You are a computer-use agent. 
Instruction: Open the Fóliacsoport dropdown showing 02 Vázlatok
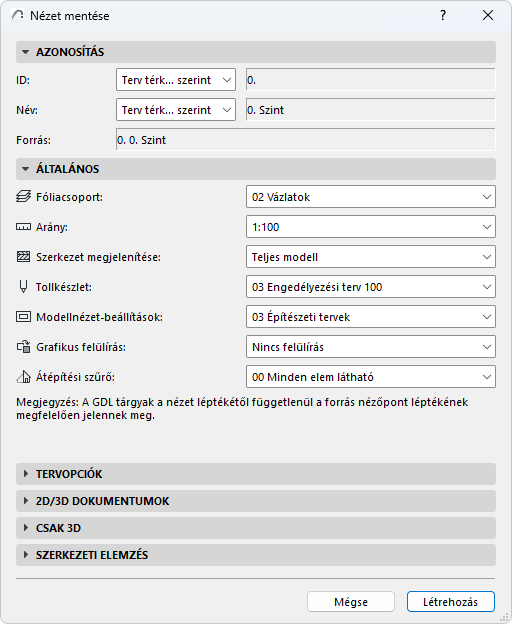(371, 197)
